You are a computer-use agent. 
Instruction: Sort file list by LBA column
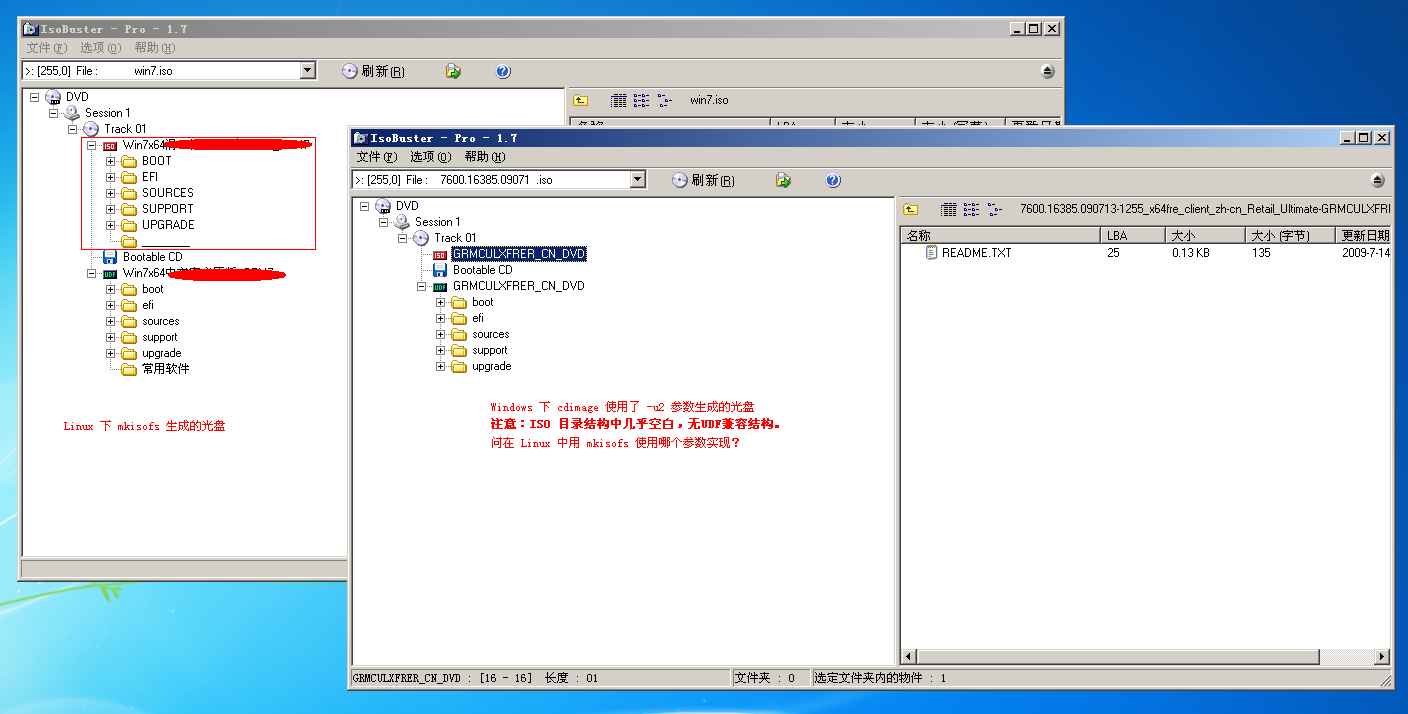tap(1130, 236)
